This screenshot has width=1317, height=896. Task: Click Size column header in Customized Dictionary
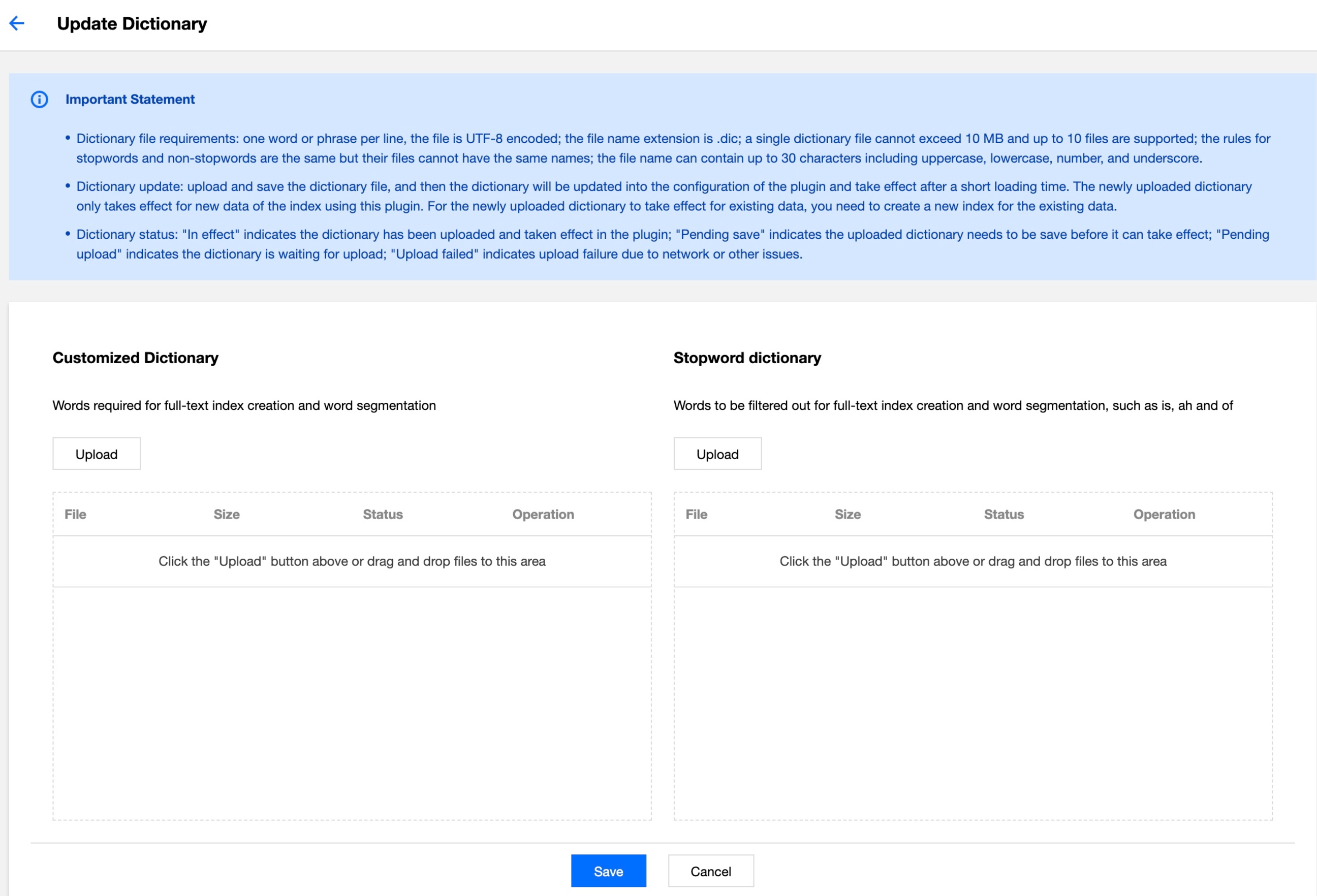coord(227,514)
